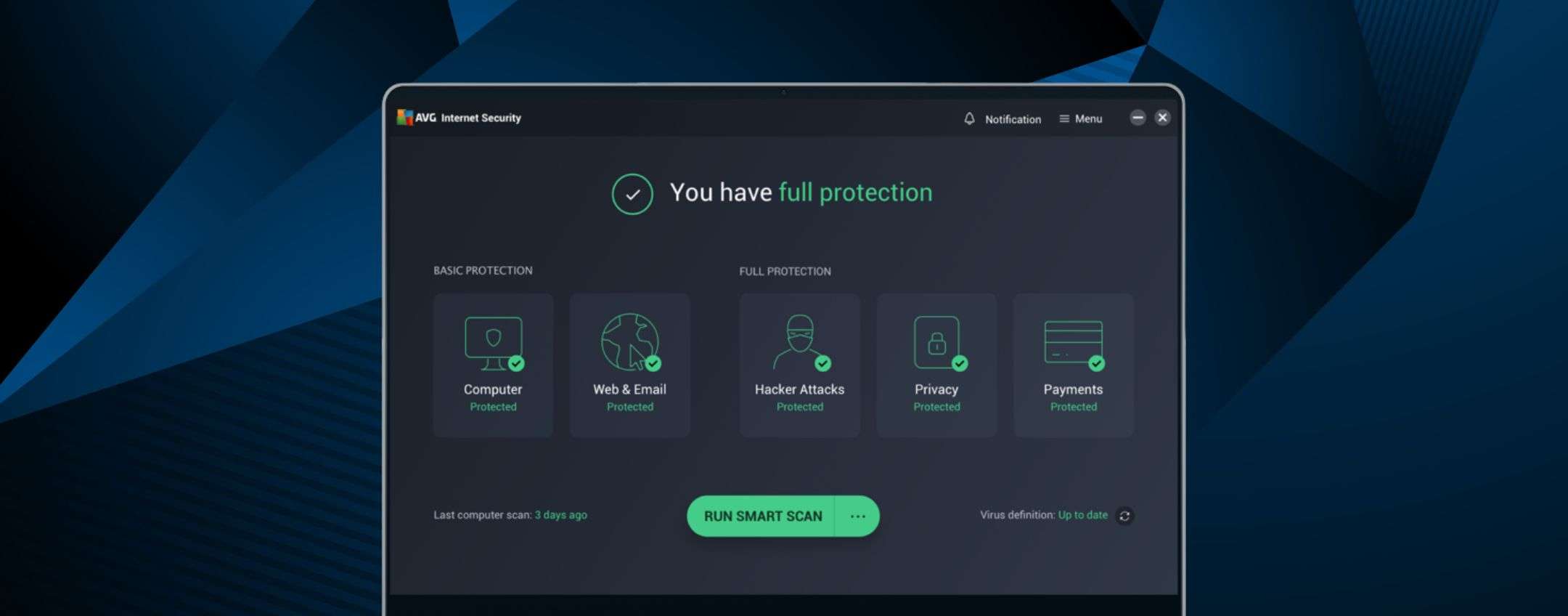Open the hamburger Menu icon
Image resolution: width=1568 pixels, height=616 pixels.
(x=1064, y=118)
